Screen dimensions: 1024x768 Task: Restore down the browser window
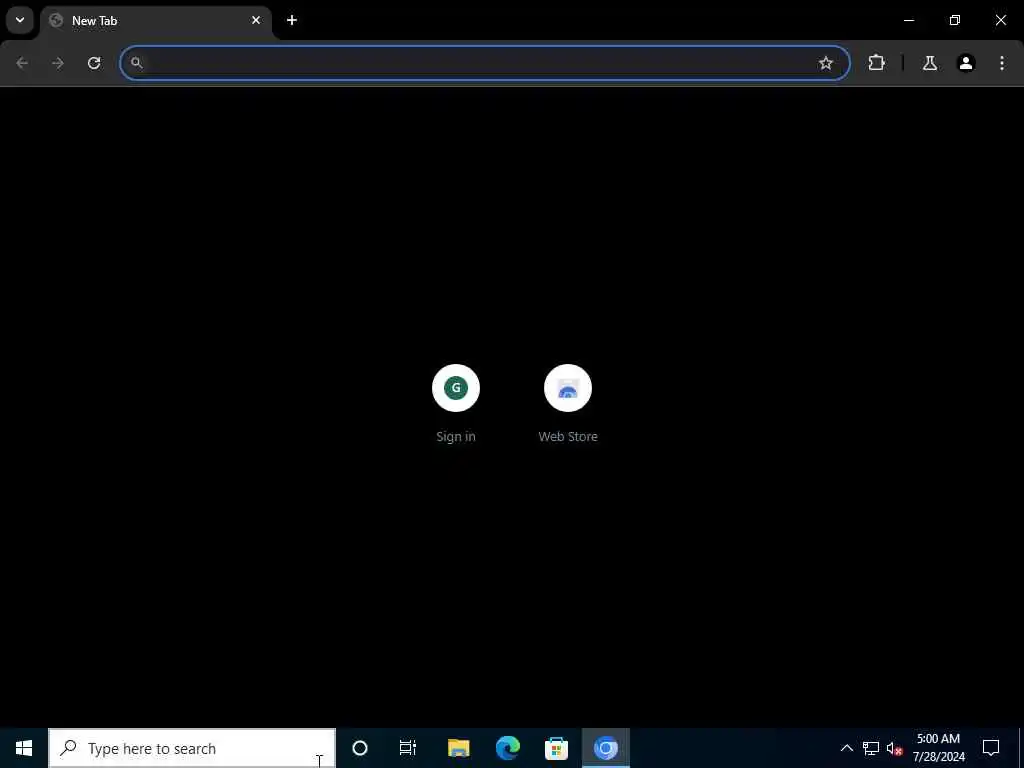coord(955,20)
